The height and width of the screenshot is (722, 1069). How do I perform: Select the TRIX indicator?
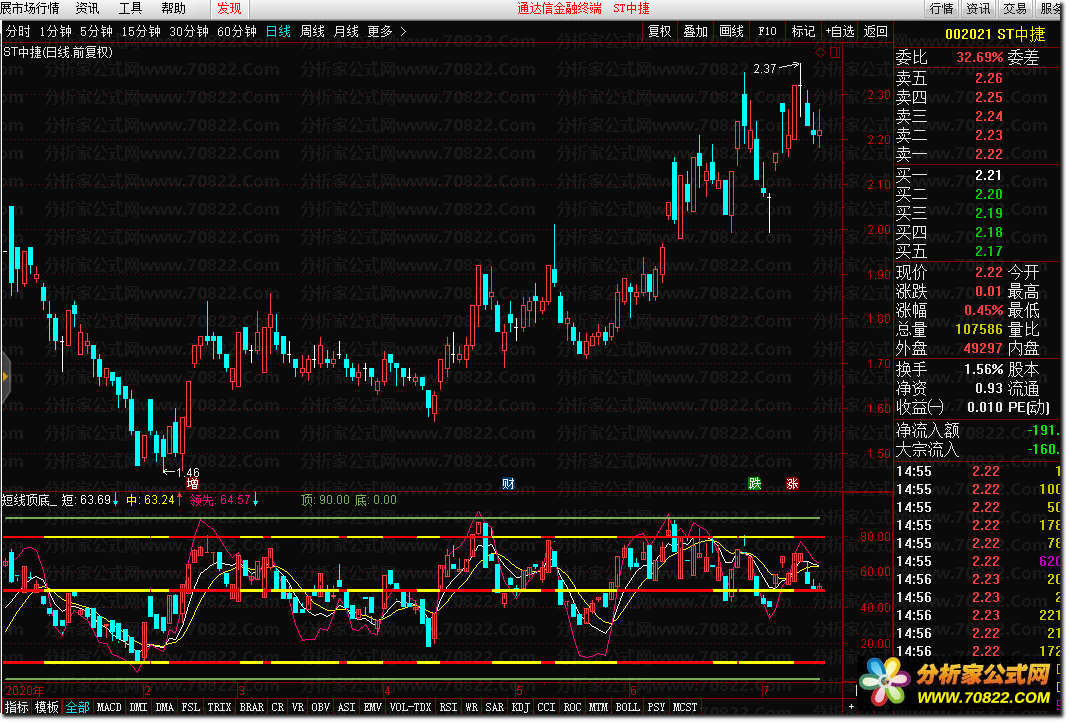220,707
